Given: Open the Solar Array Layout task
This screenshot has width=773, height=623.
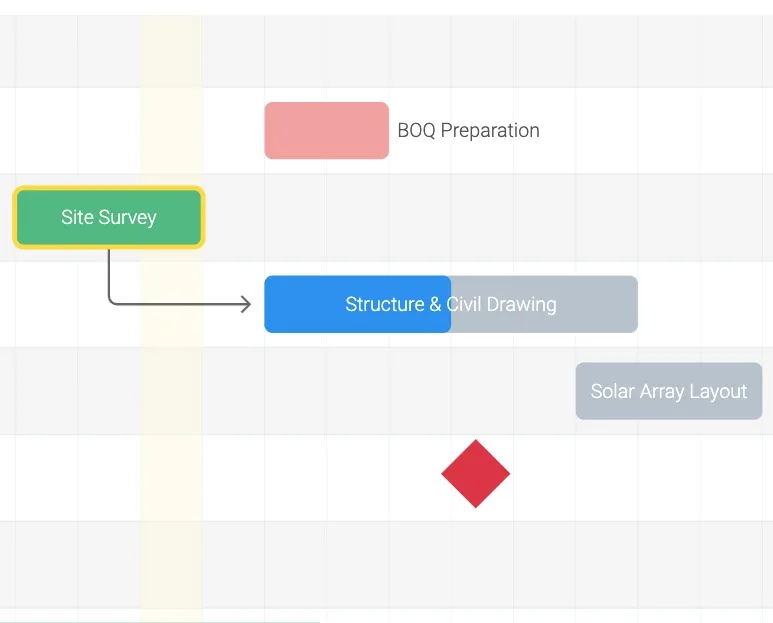Looking at the screenshot, I should [668, 391].
